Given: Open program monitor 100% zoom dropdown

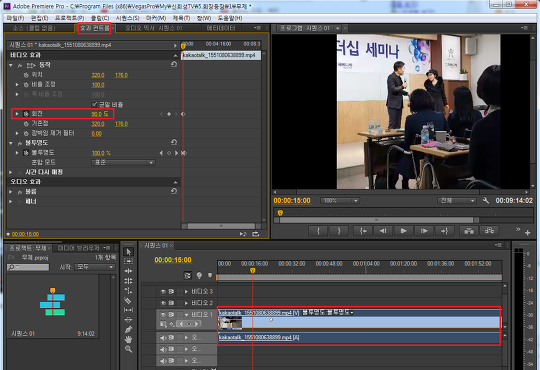Looking at the screenshot, I should (x=340, y=201).
